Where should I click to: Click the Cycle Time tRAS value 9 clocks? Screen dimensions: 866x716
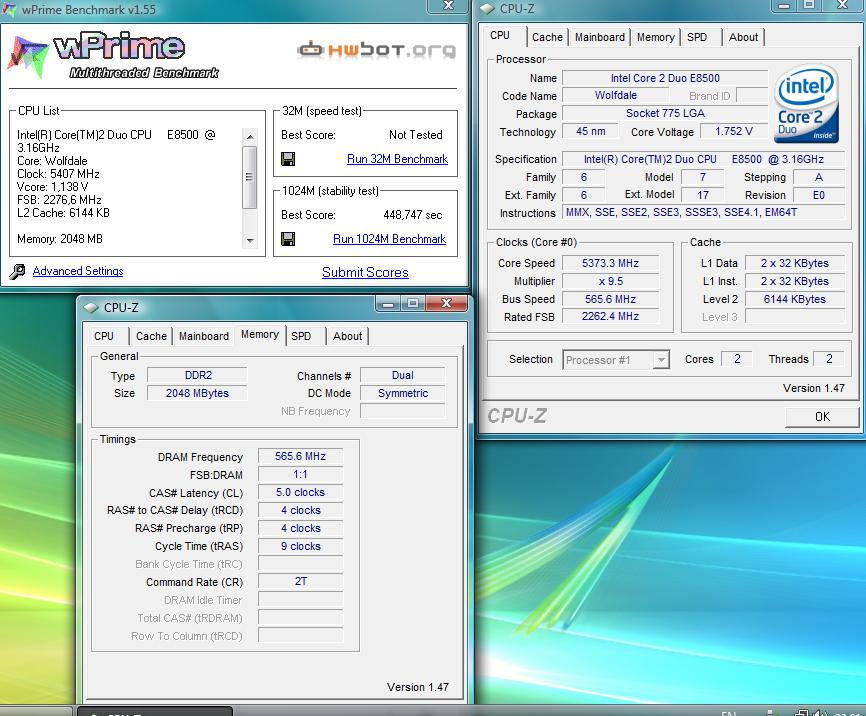coord(300,546)
